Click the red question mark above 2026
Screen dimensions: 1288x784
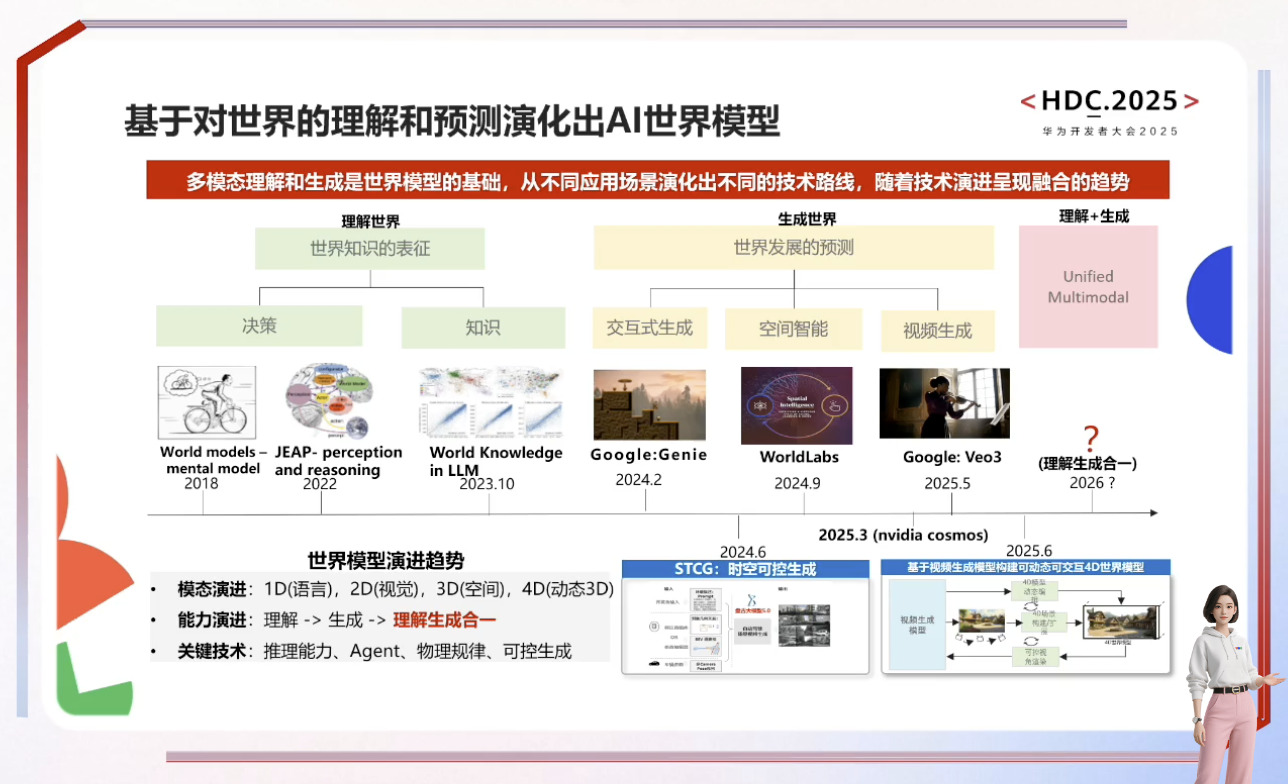click(x=1091, y=438)
